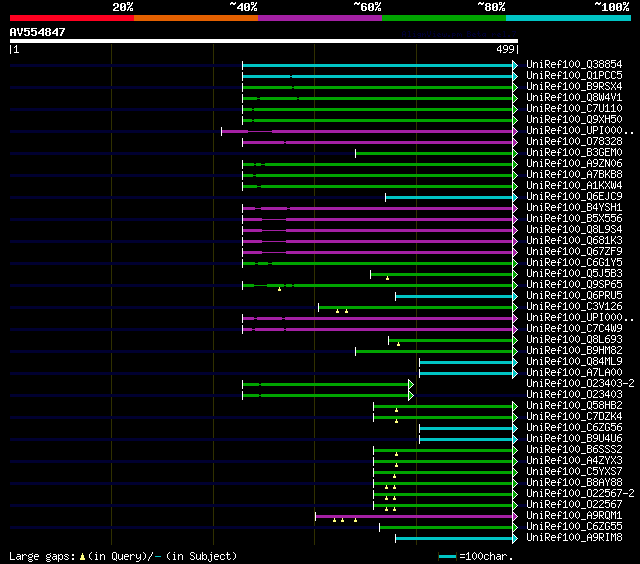Click the green ~80% legend color bar
Screen dimensions: 640x564
[x=444, y=18]
